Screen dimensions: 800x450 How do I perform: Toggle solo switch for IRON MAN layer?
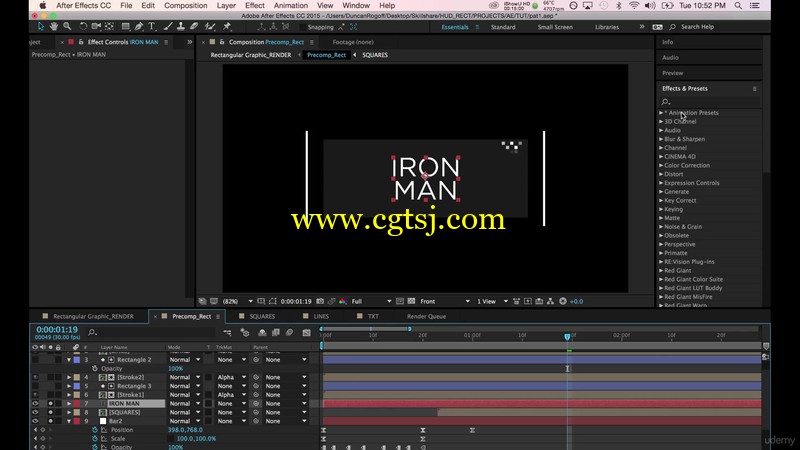[x=51, y=404]
